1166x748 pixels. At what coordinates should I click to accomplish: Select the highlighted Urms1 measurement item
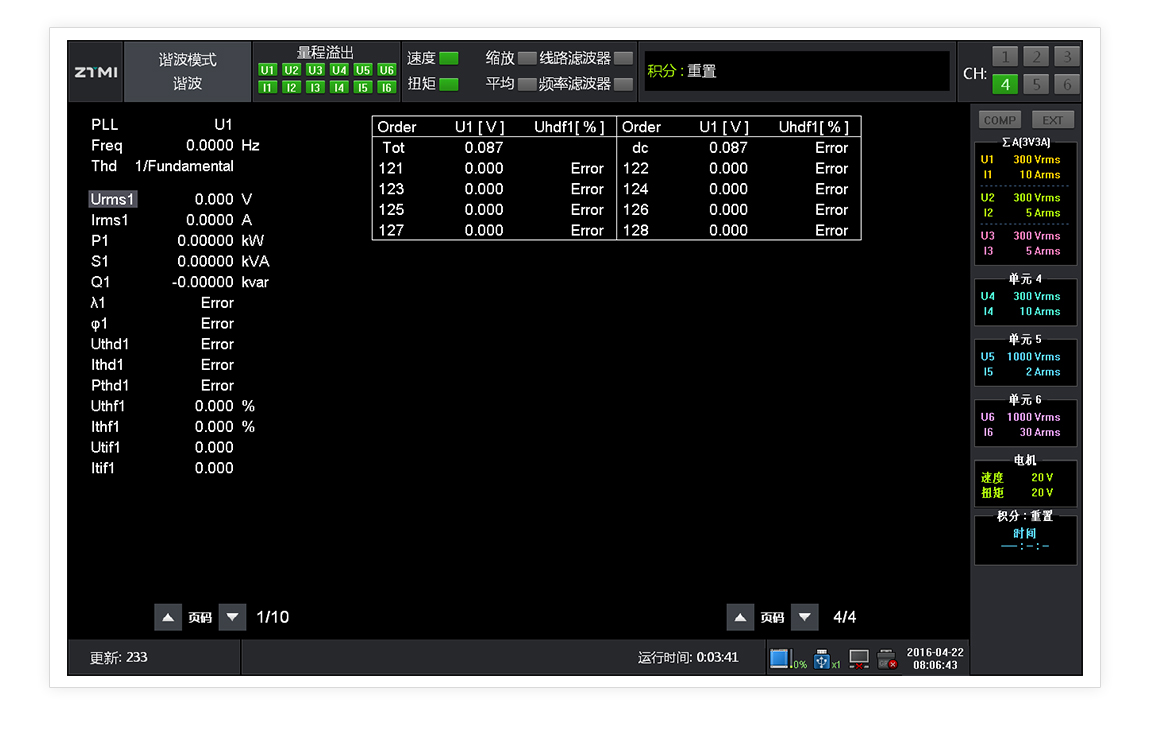(109, 200)
